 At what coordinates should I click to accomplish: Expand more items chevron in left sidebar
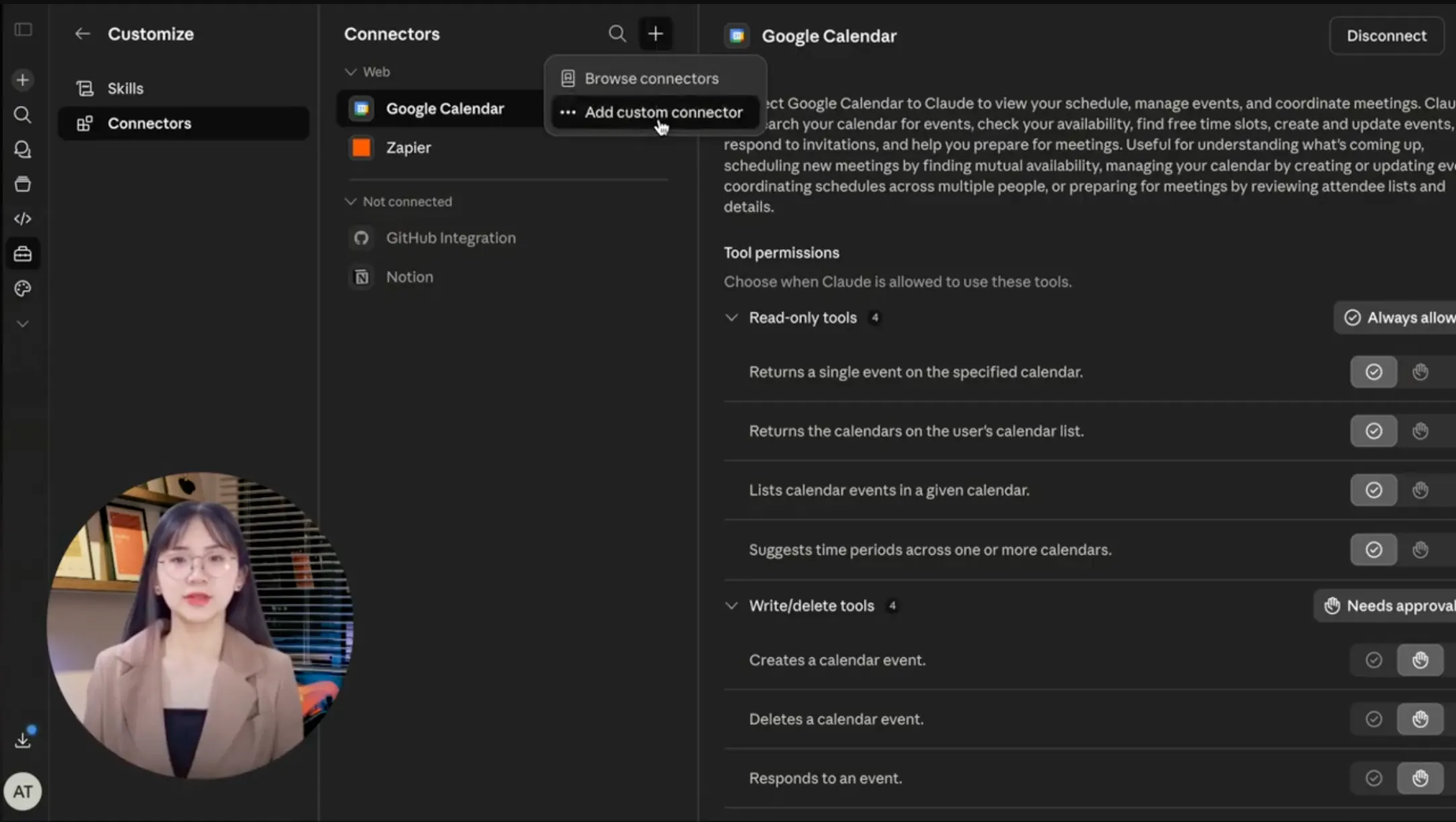(23, 324)
